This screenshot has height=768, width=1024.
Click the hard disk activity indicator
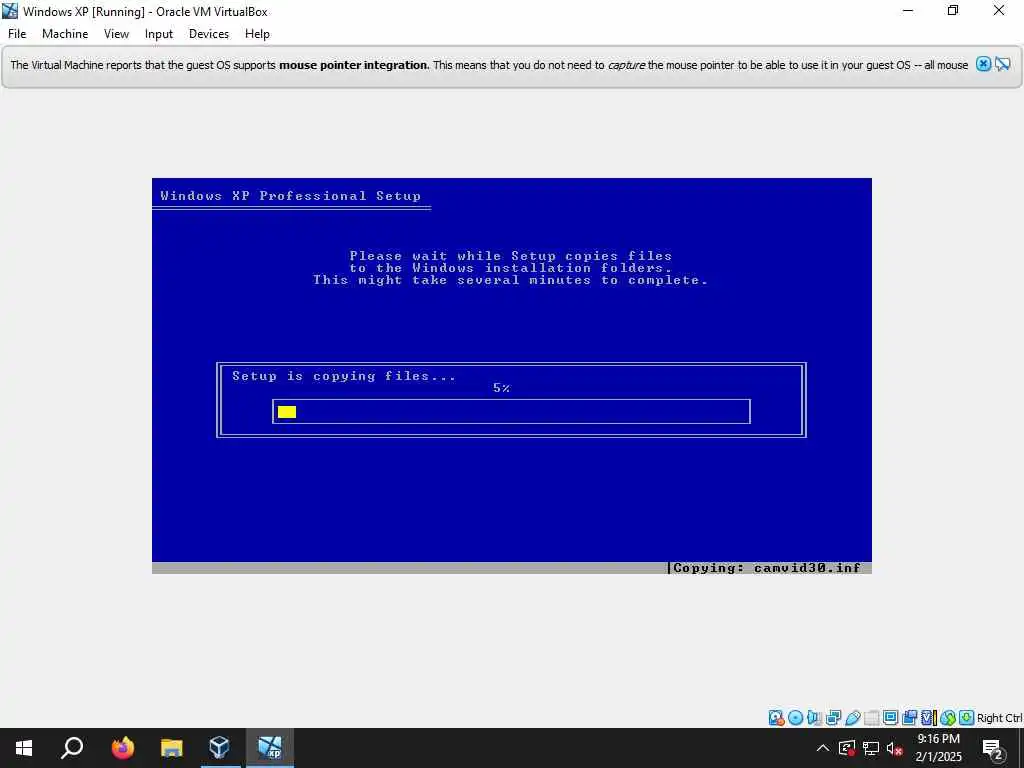click(776, 718)
